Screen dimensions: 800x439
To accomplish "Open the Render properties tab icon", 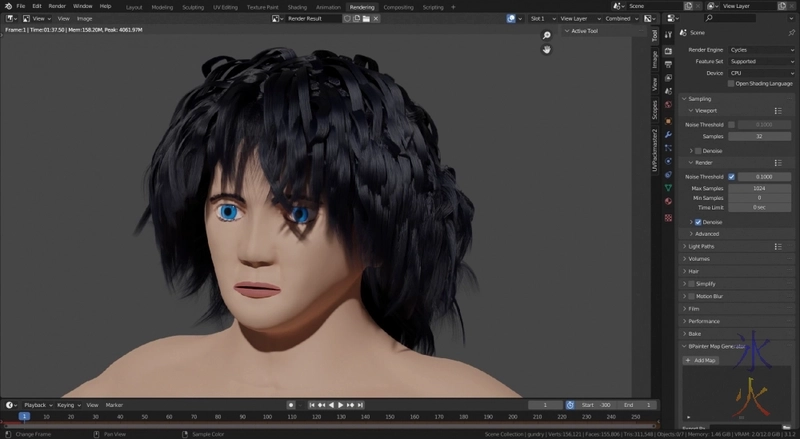I will pos(668,51).
